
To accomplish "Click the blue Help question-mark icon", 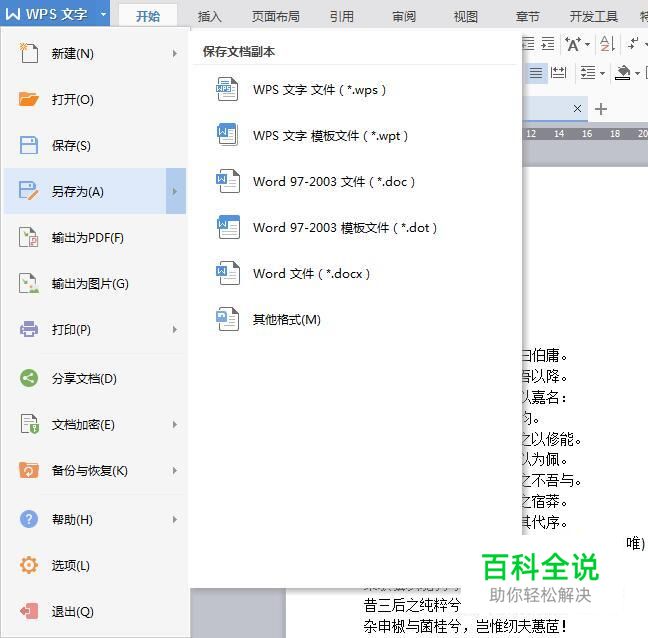I will point(29,519).
